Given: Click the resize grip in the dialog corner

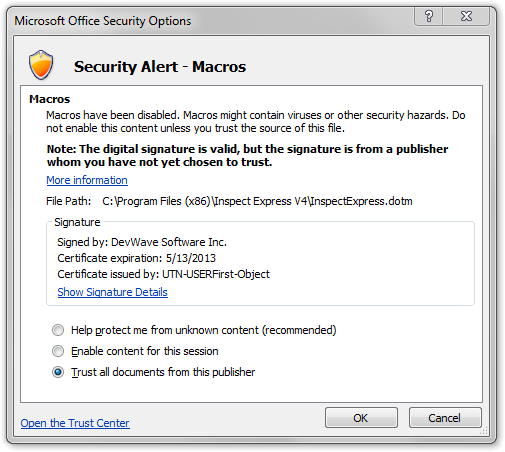Looking at the screenshot, I should [x=484, y=431].
